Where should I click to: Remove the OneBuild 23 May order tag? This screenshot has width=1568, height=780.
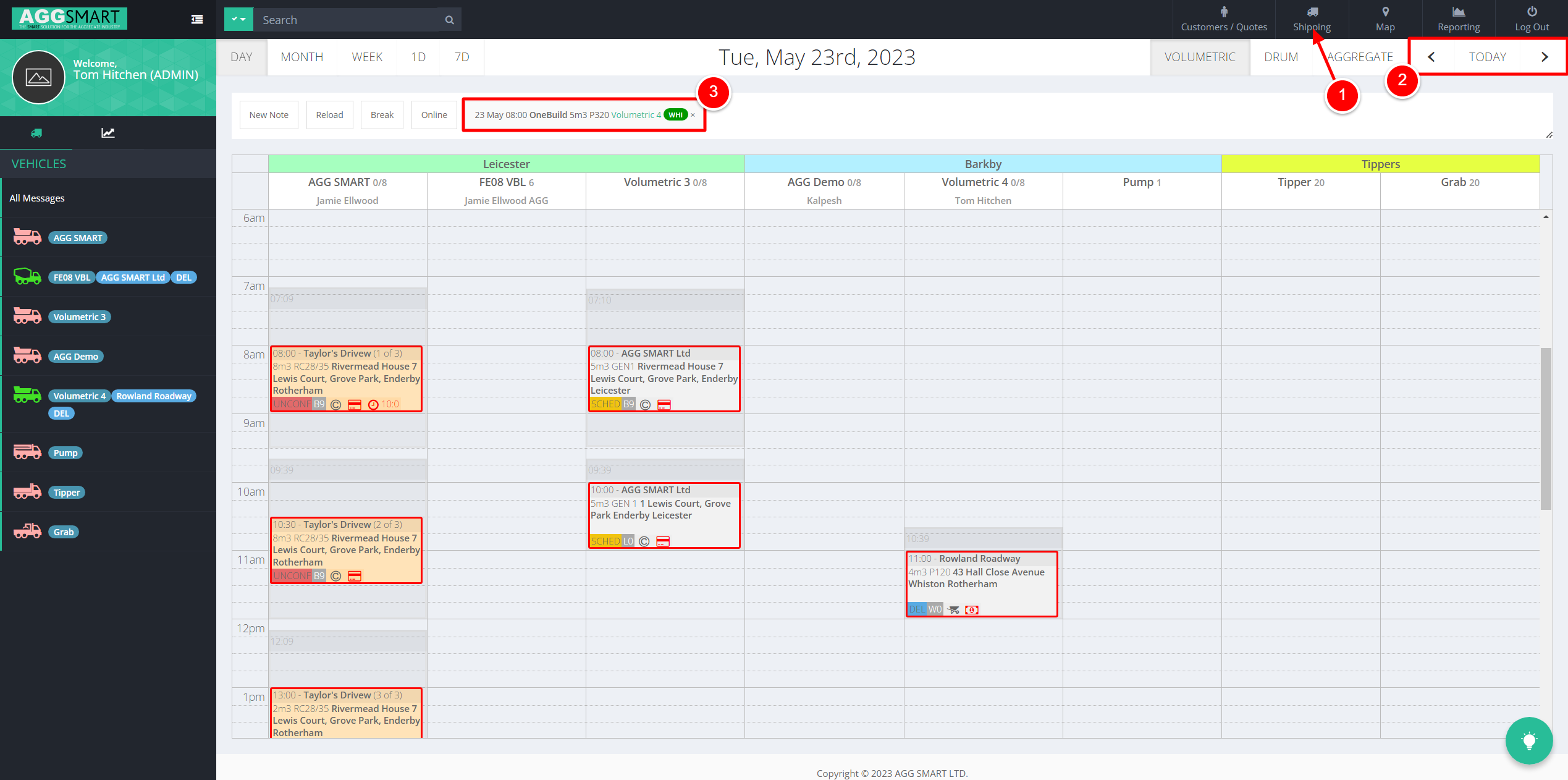(x=693, y=115)
